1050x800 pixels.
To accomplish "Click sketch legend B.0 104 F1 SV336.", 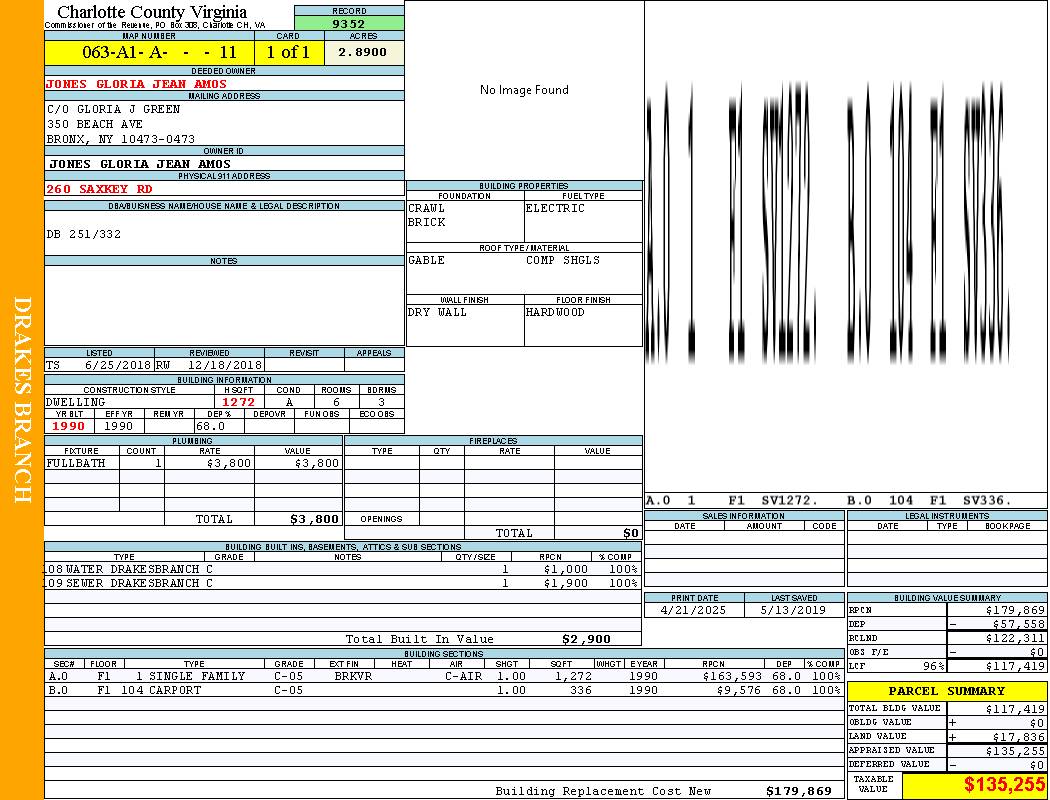I will (929, 500).
